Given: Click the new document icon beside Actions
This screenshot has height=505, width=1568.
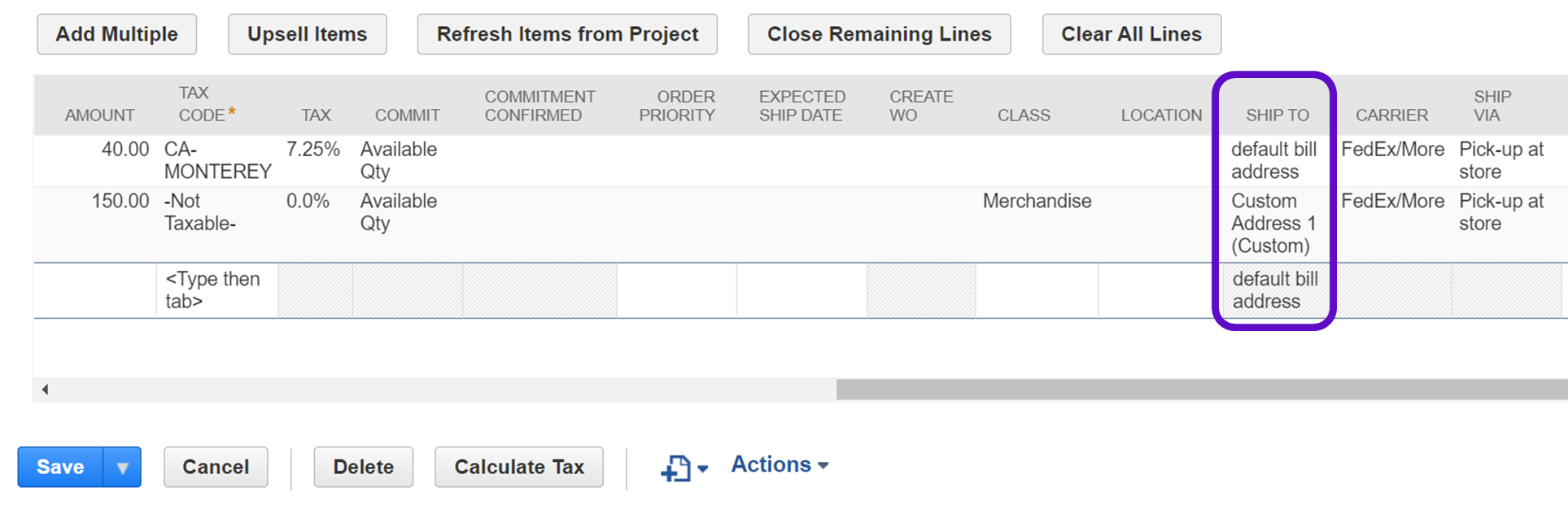Looking at the screenshot, I should point(677,468).
